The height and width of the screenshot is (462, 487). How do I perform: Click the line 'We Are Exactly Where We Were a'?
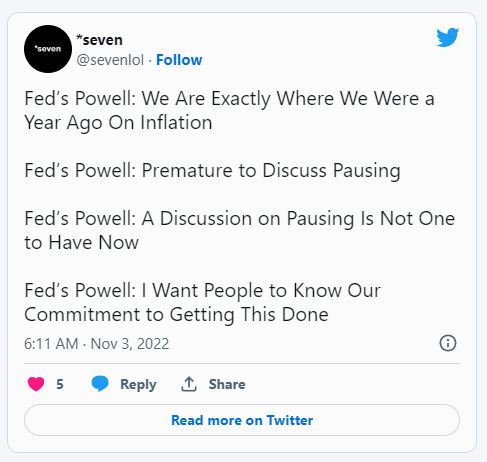coord(288,99)
